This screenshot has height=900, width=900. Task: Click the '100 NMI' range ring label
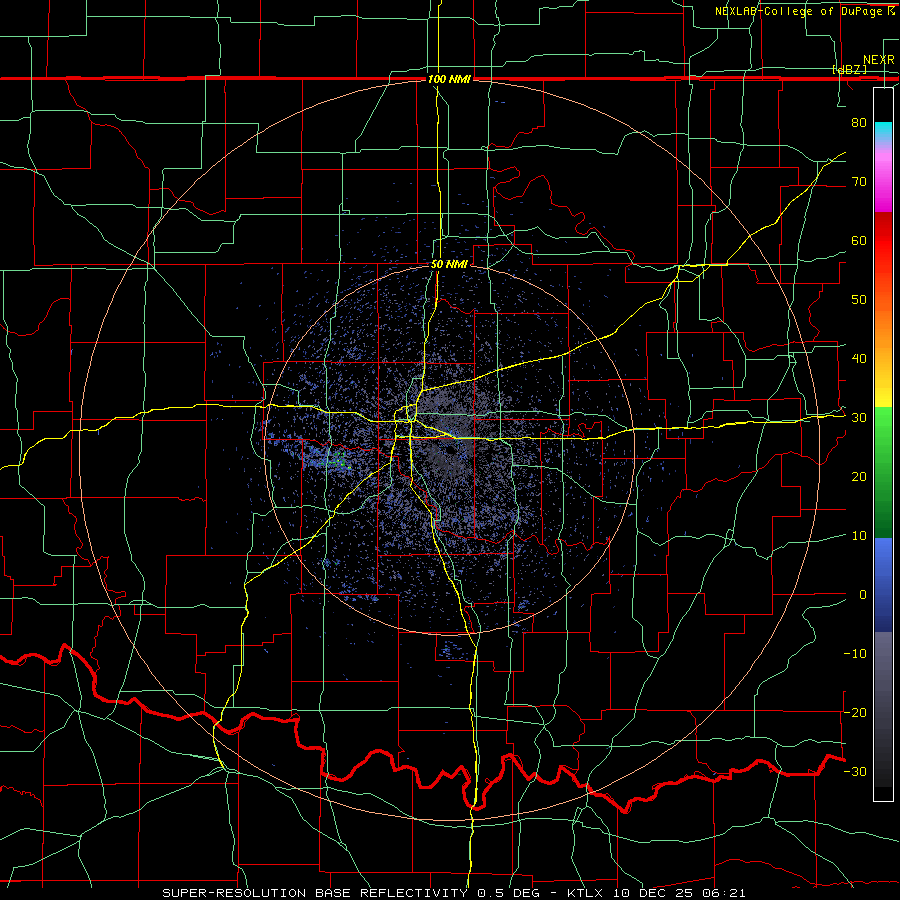(x=449, y=79)
